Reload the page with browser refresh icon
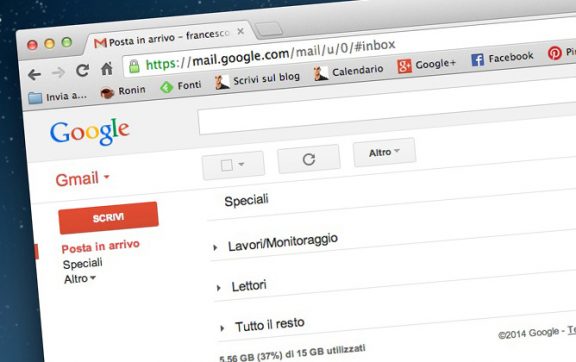This screenshot has width=576, height=362. click(x=82, y=70)
